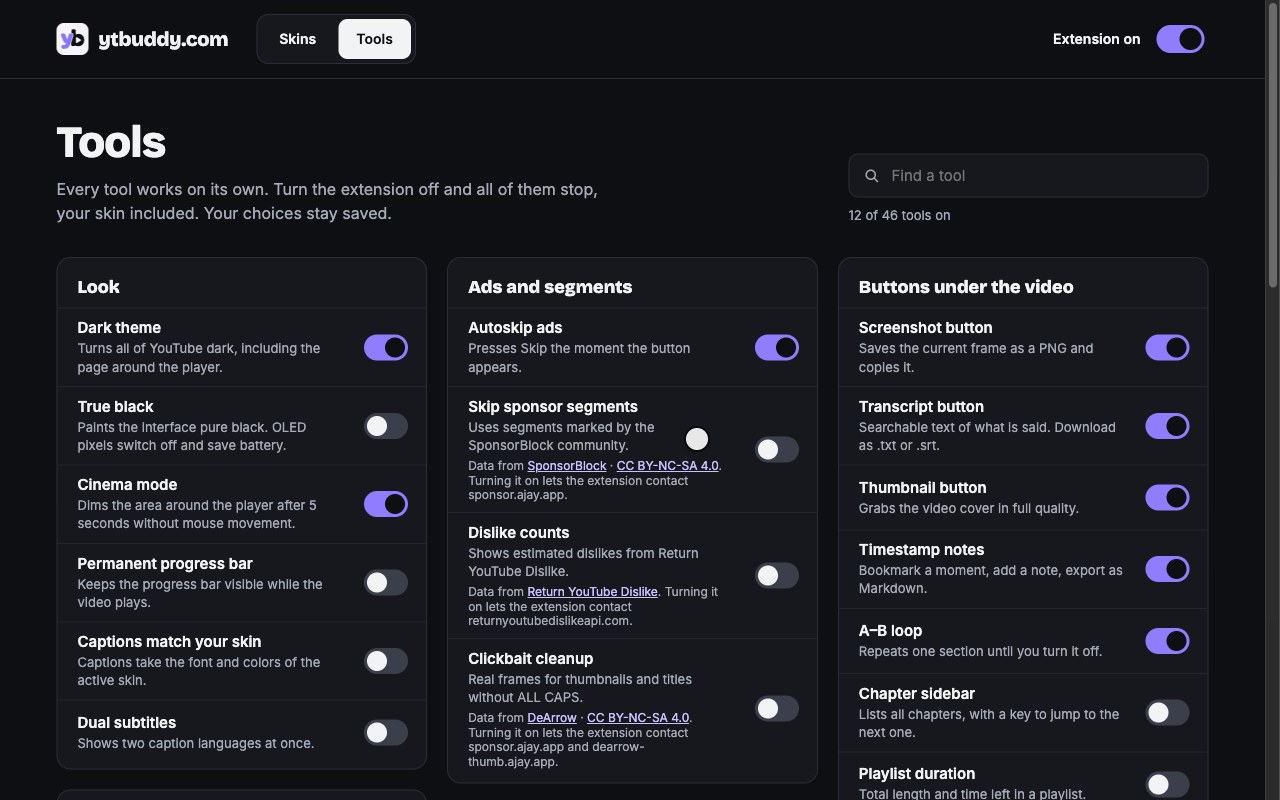This screenshot has height=800, width=1280.
Task: Open the DeArrow link
Action: [x=552, y=718]
